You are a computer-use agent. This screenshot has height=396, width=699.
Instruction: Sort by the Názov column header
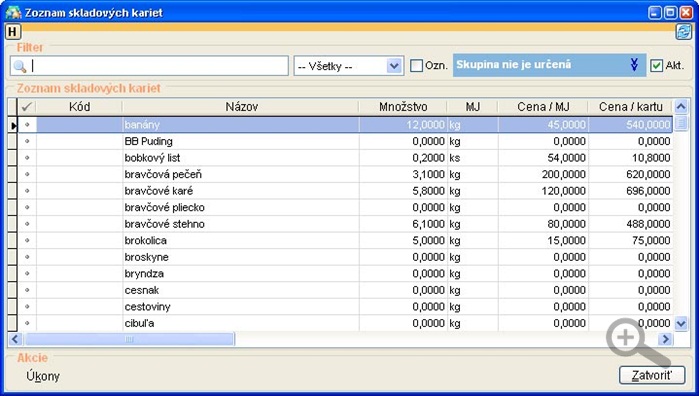241,107
